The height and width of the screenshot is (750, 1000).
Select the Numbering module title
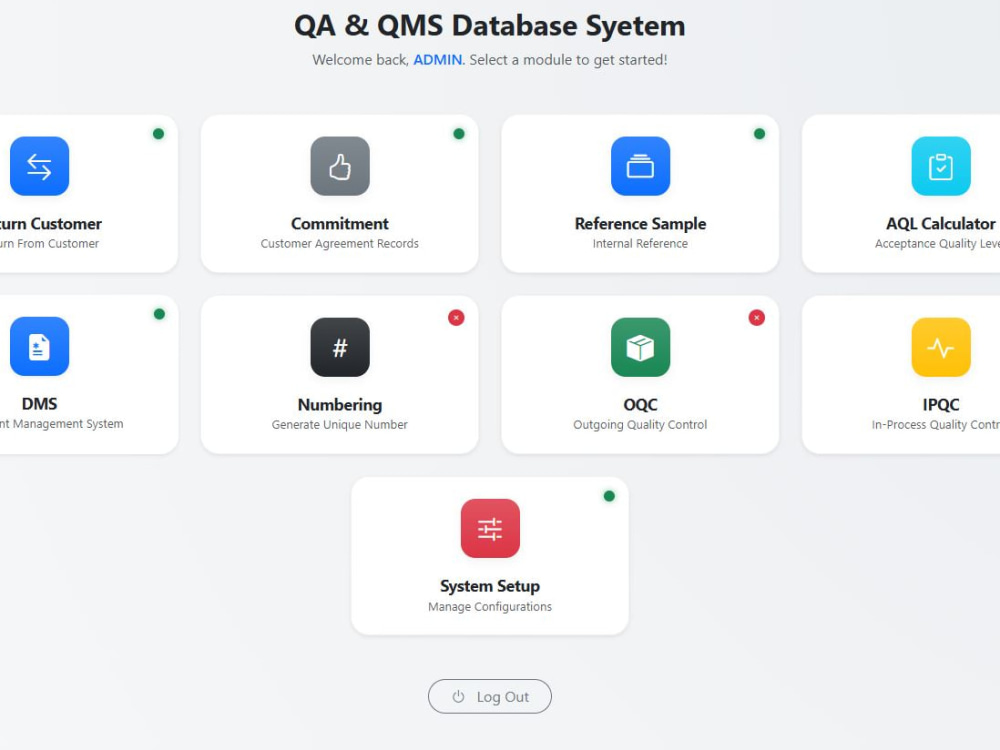tap(340, 405)
